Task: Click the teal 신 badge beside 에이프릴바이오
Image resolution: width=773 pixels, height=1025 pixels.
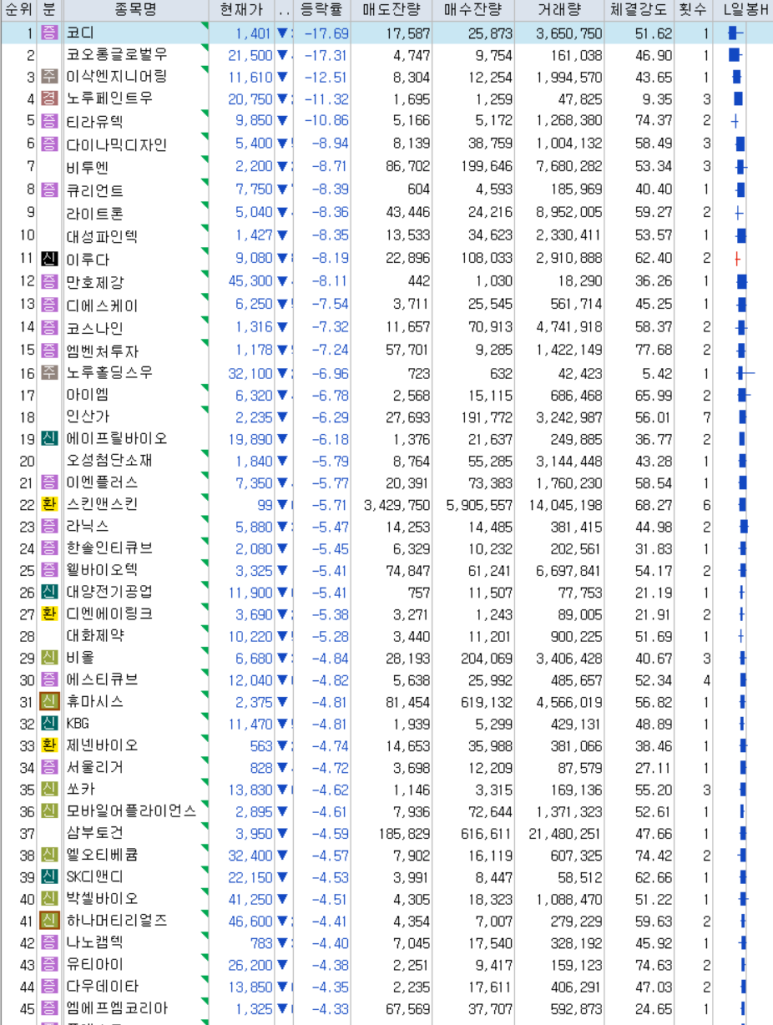Action: (50, 439)
